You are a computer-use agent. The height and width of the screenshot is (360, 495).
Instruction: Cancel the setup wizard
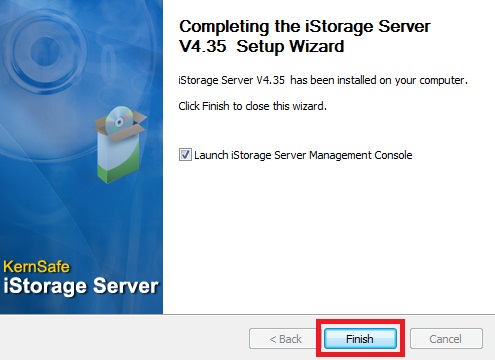click(446, 339)
